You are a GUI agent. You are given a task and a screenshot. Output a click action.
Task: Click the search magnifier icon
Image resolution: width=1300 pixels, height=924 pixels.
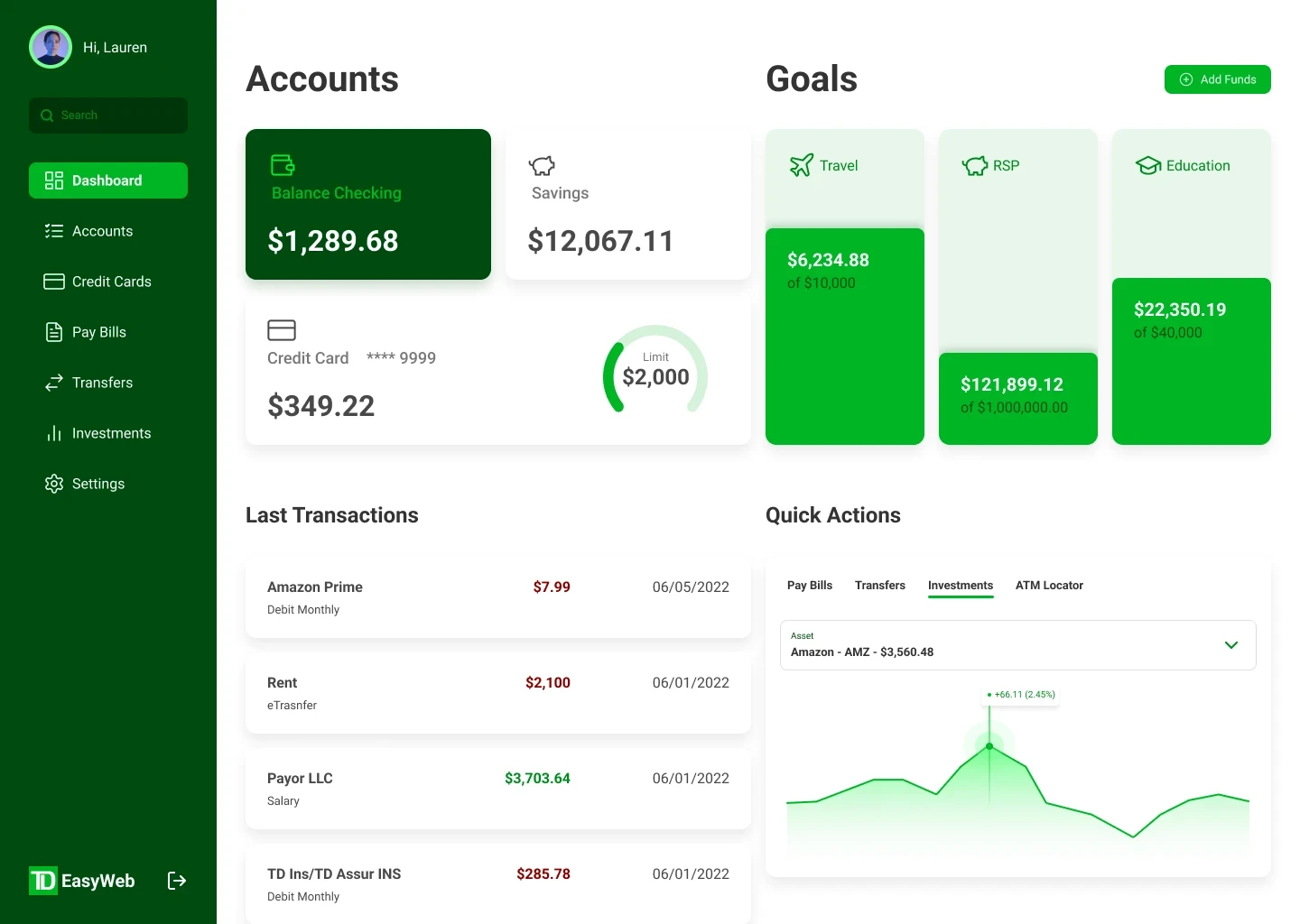tap(47, 115)
